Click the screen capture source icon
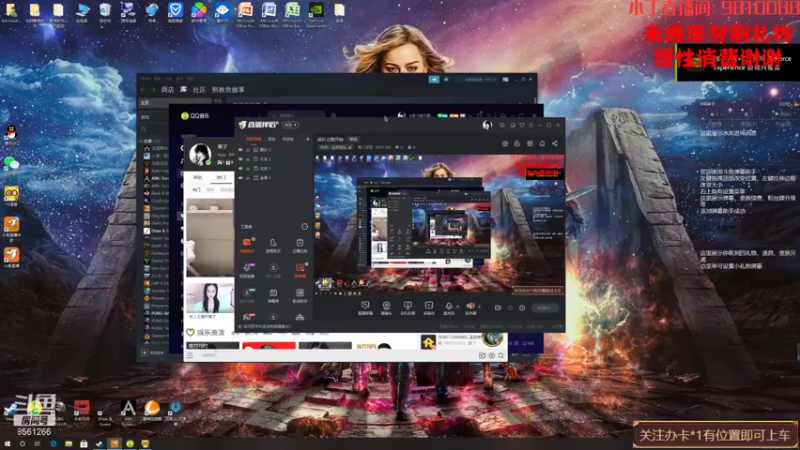The image size is (800, 450). 365,308
